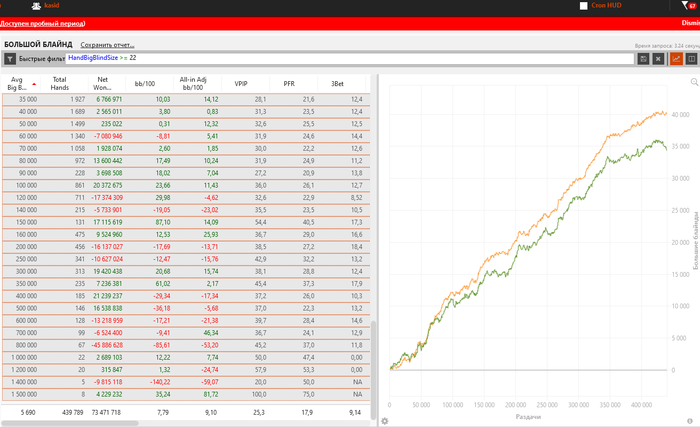Click net won value 13 600 442
The width and height of the screenshot is (700, 427).
tap(108, 161)
